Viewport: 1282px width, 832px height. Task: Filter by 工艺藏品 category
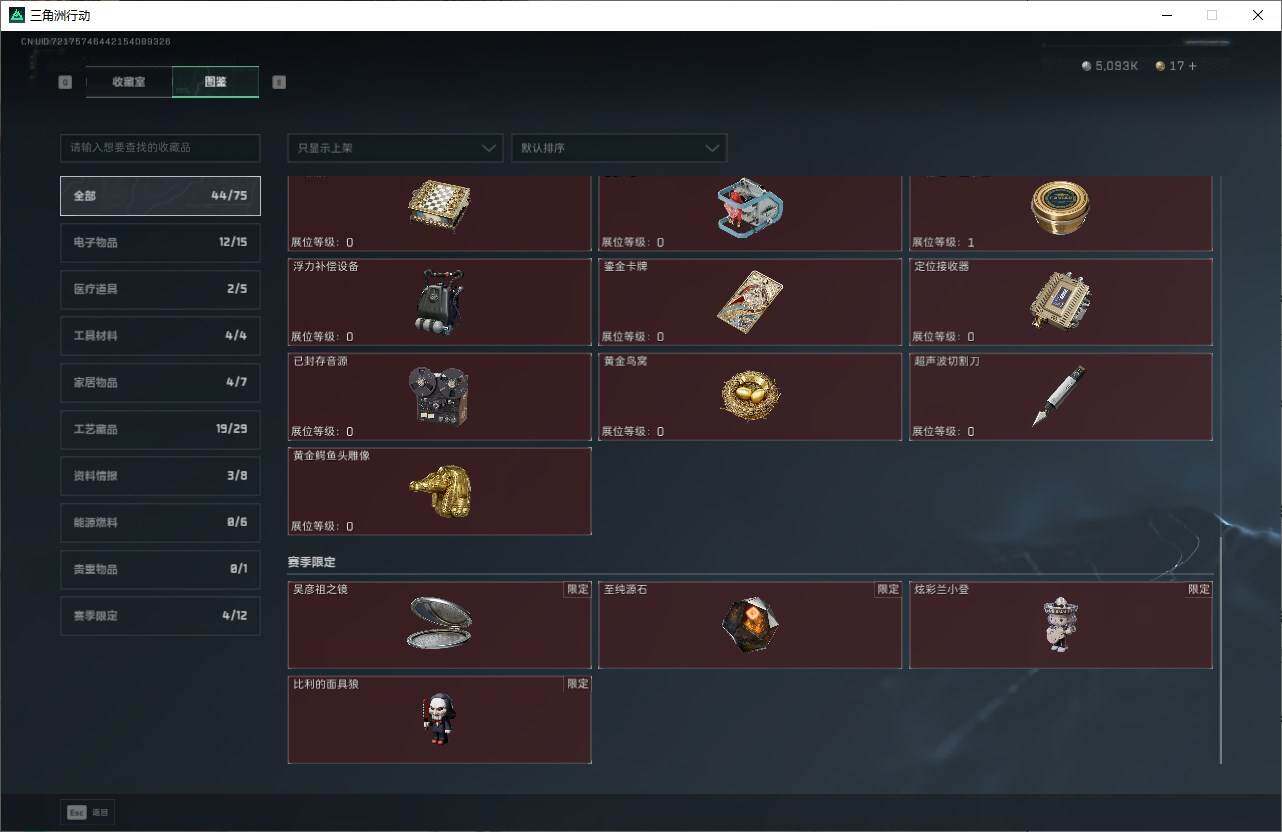pos(160,429)
